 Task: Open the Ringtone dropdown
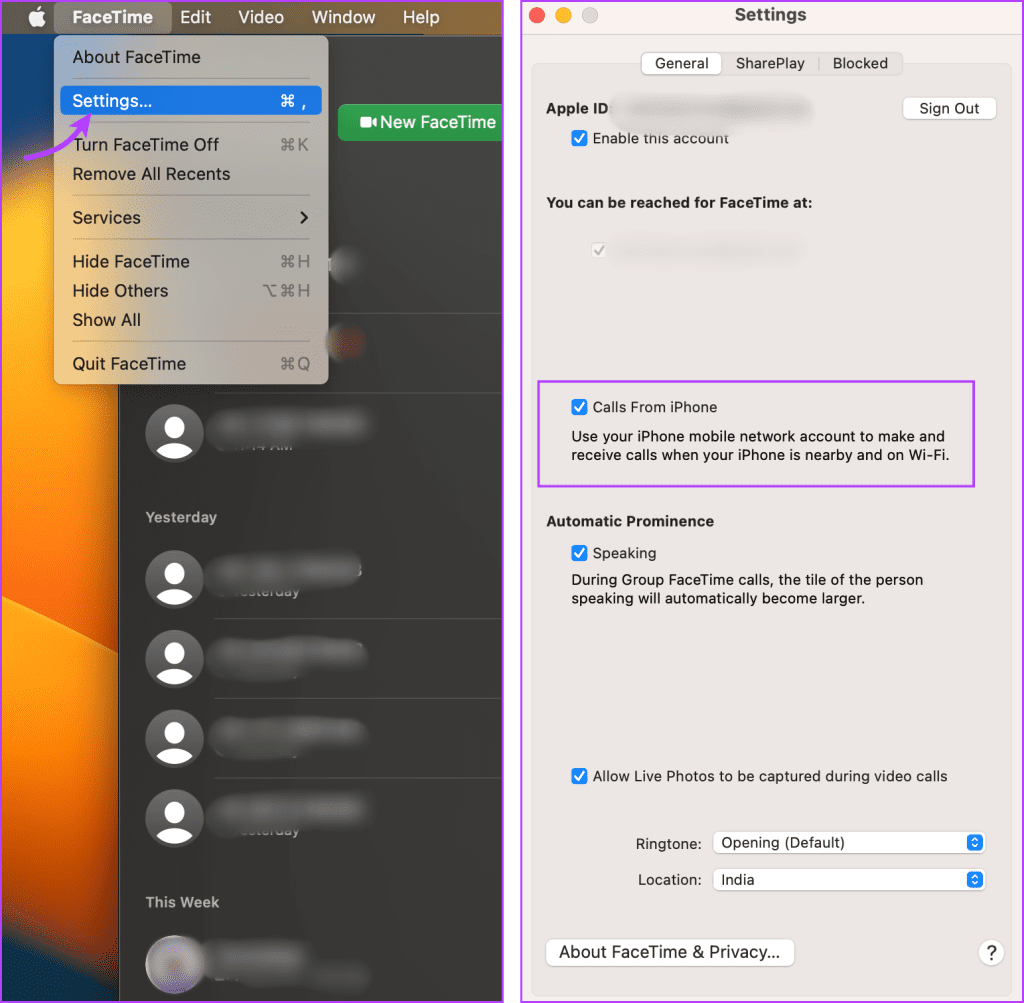[848, 842]
